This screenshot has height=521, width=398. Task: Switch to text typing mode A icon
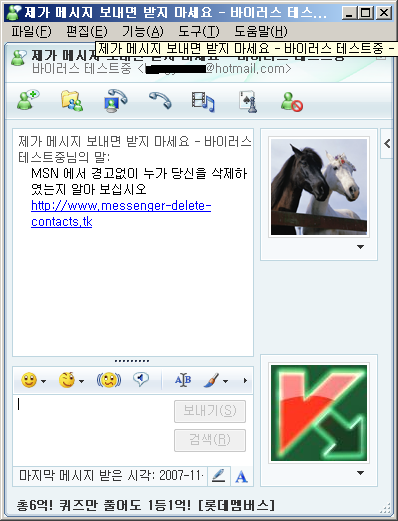(242, 476)
